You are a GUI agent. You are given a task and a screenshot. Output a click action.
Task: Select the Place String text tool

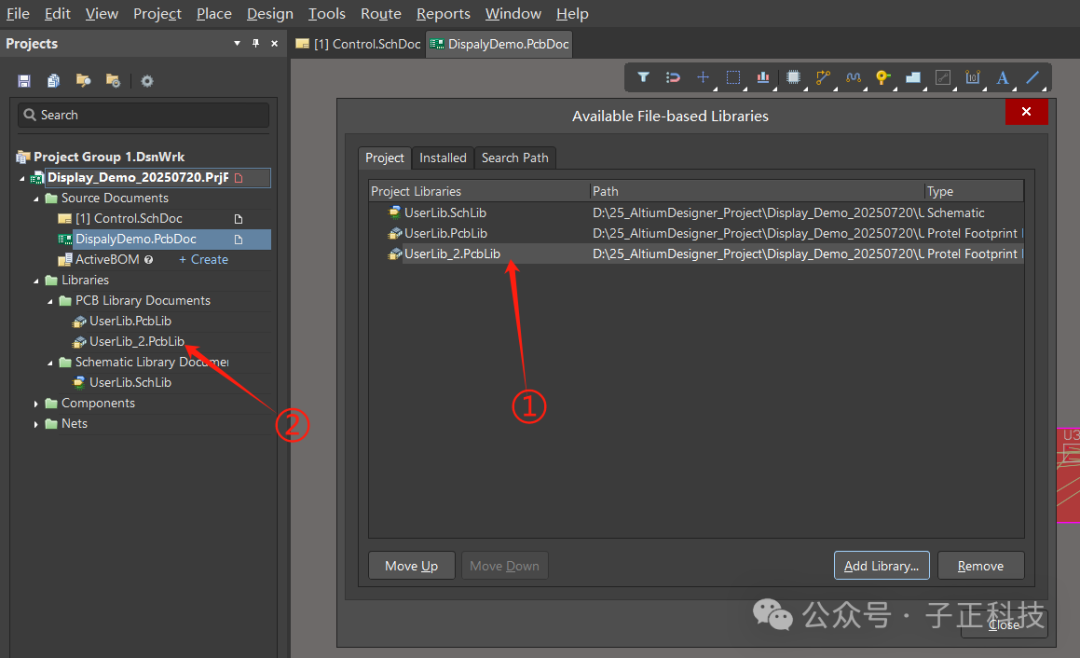[x=1003, y=77]
